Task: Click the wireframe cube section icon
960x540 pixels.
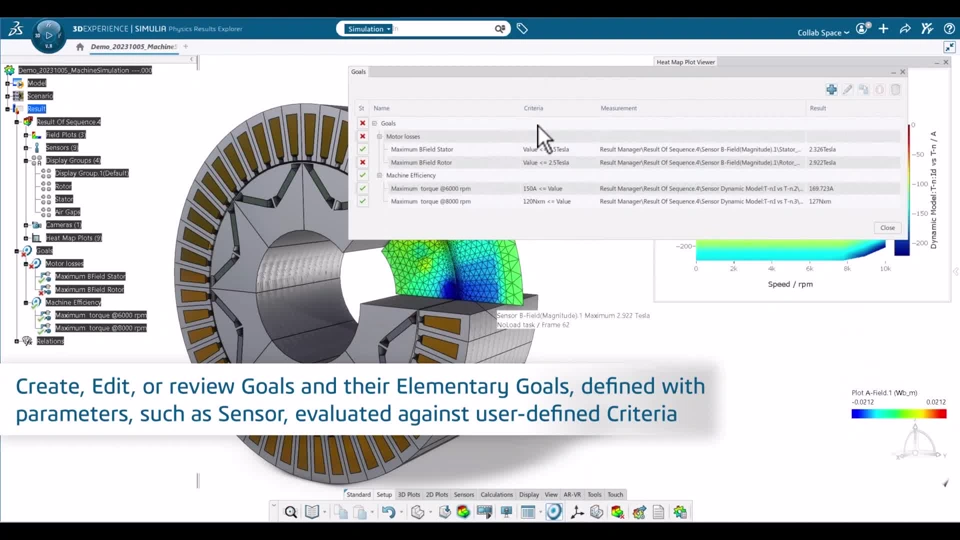Action: tap(596, 512)
